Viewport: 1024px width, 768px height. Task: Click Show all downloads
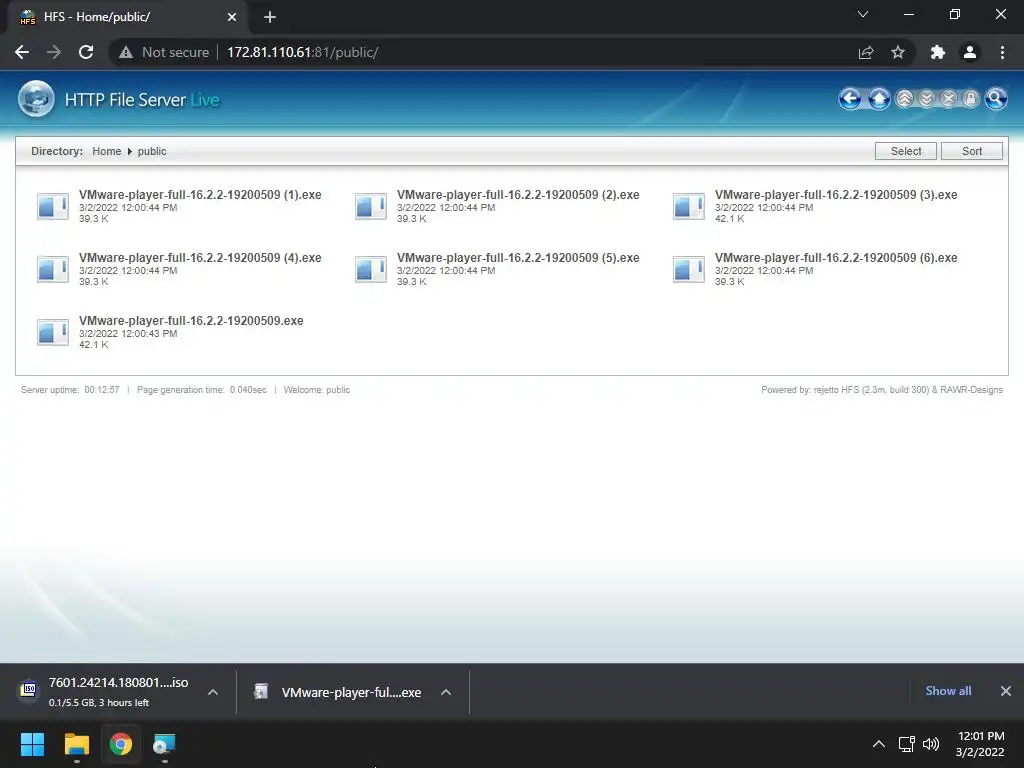[948, 691]
